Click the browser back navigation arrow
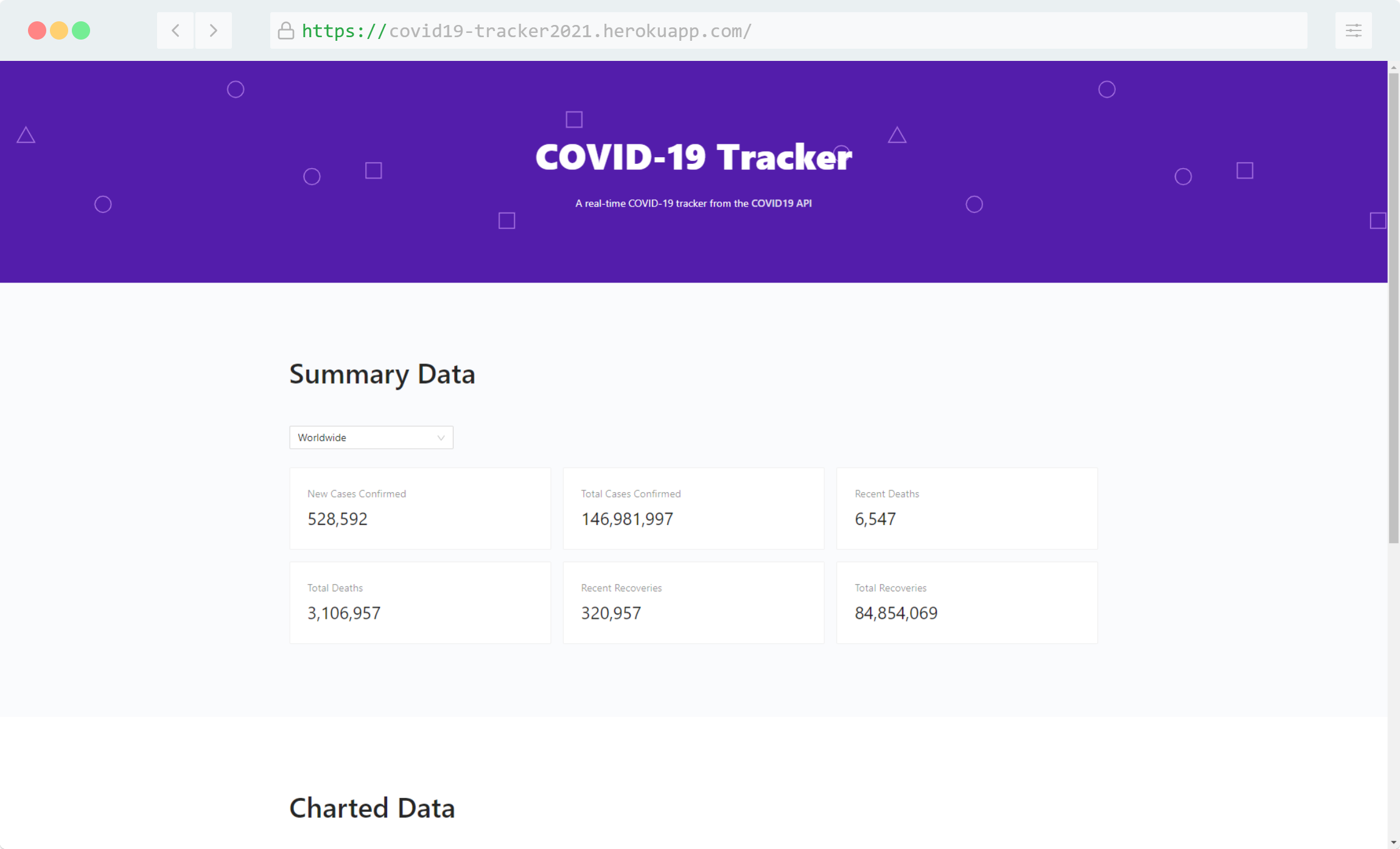Screen dimensions: 1400x849 click(175, 30)
